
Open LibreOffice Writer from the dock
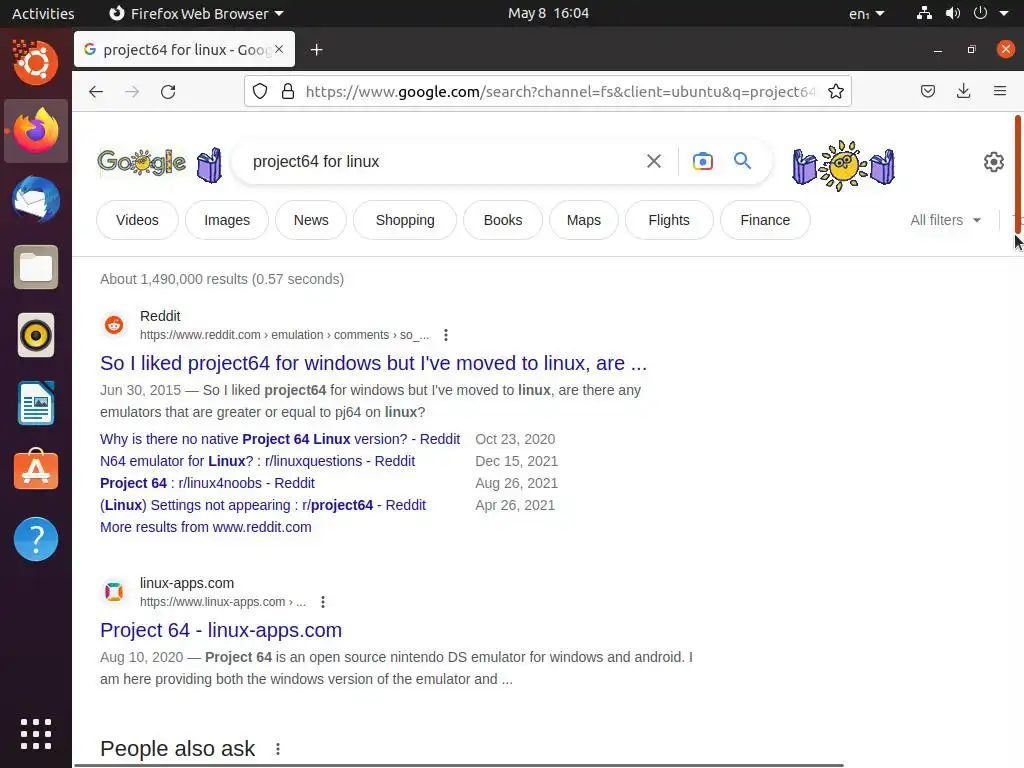tap(36, 404)
